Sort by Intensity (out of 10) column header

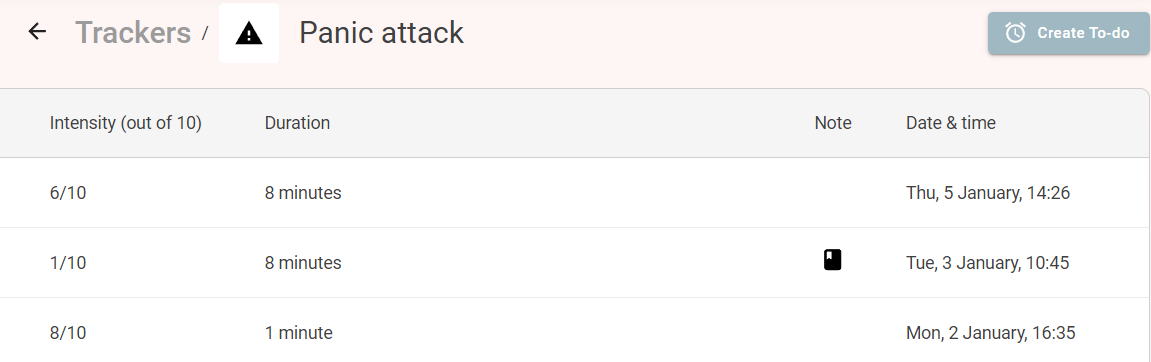(x=126, y=123)
